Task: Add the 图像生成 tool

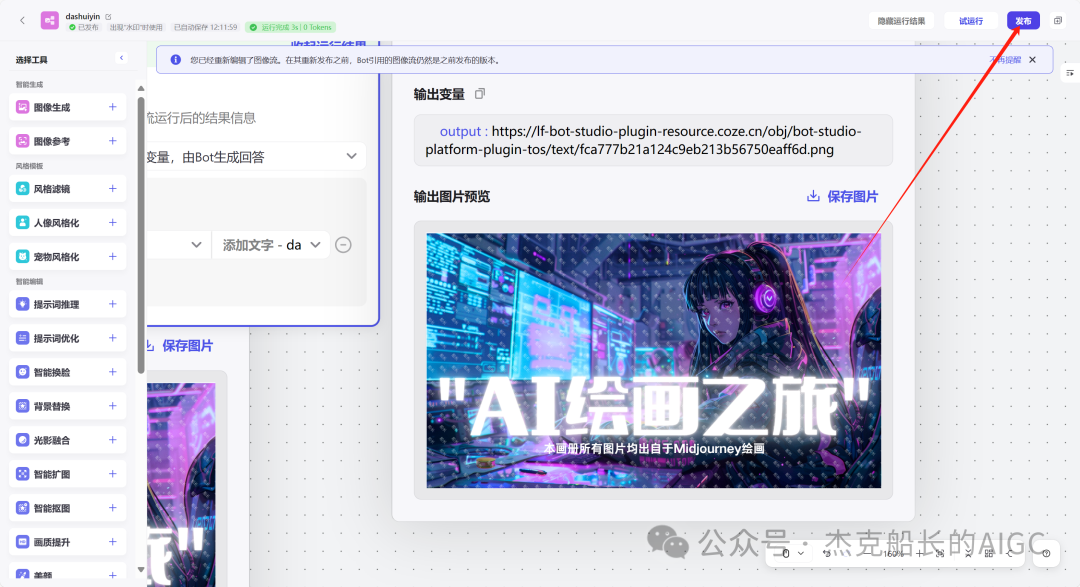Action: coord(112,107)
